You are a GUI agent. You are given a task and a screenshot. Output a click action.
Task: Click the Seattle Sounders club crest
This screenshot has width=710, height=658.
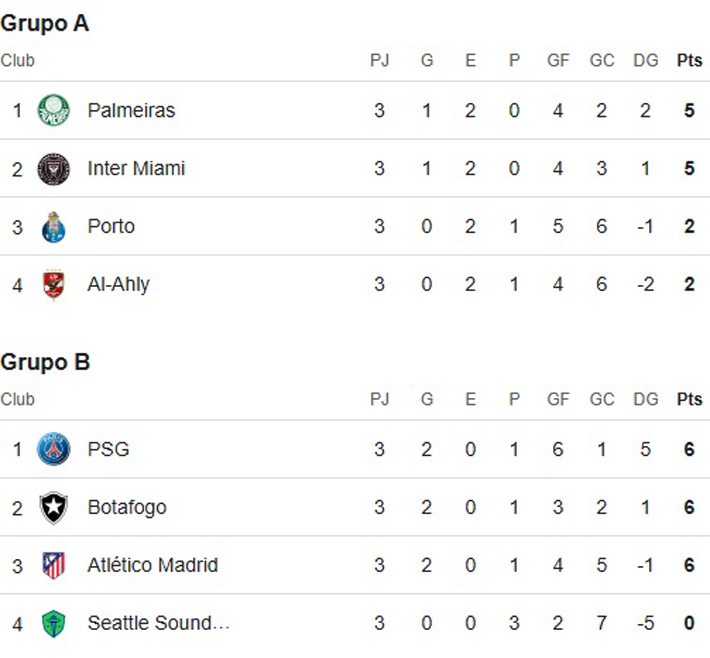point(53,624)
